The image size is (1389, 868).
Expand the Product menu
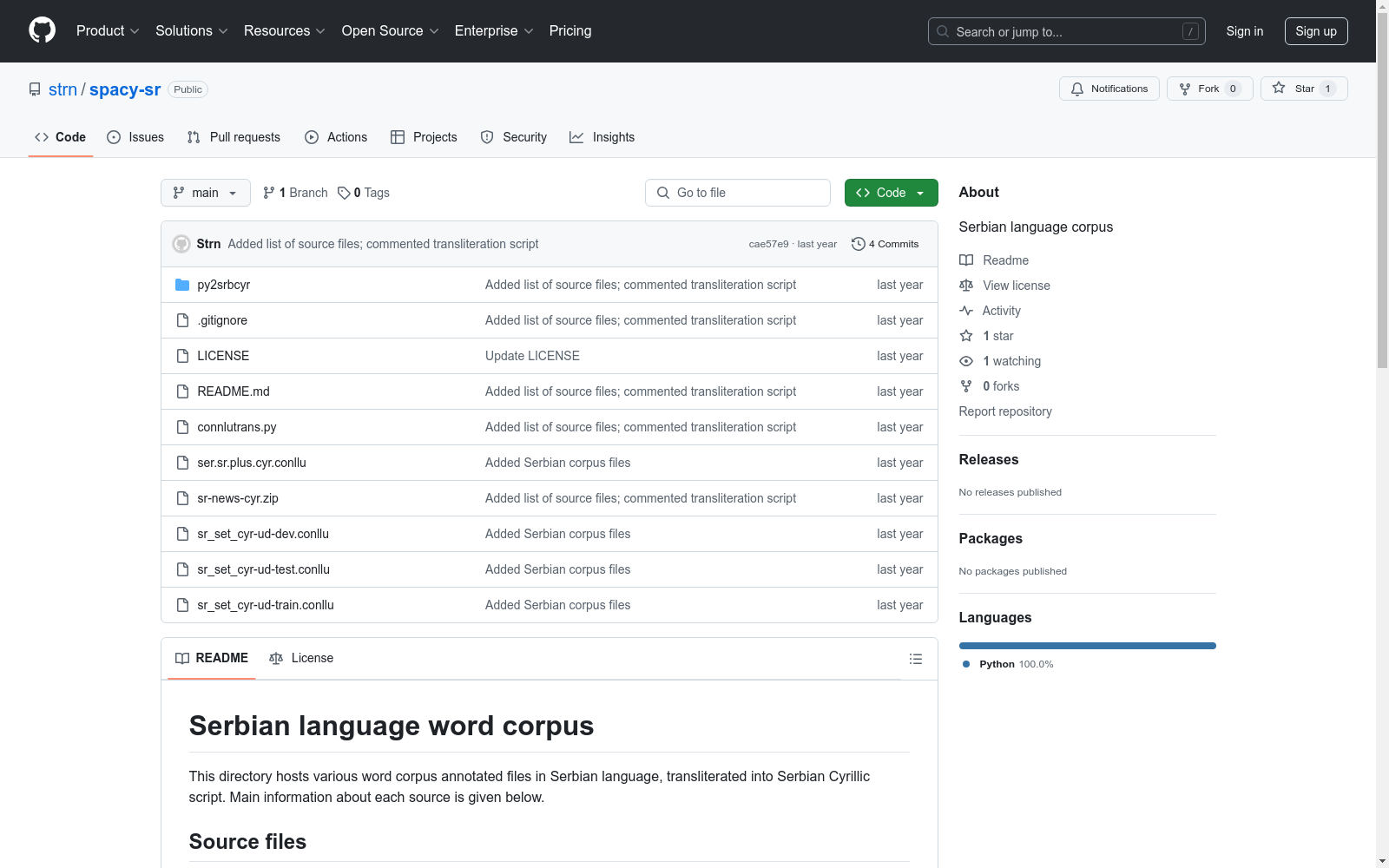[108, 31]
